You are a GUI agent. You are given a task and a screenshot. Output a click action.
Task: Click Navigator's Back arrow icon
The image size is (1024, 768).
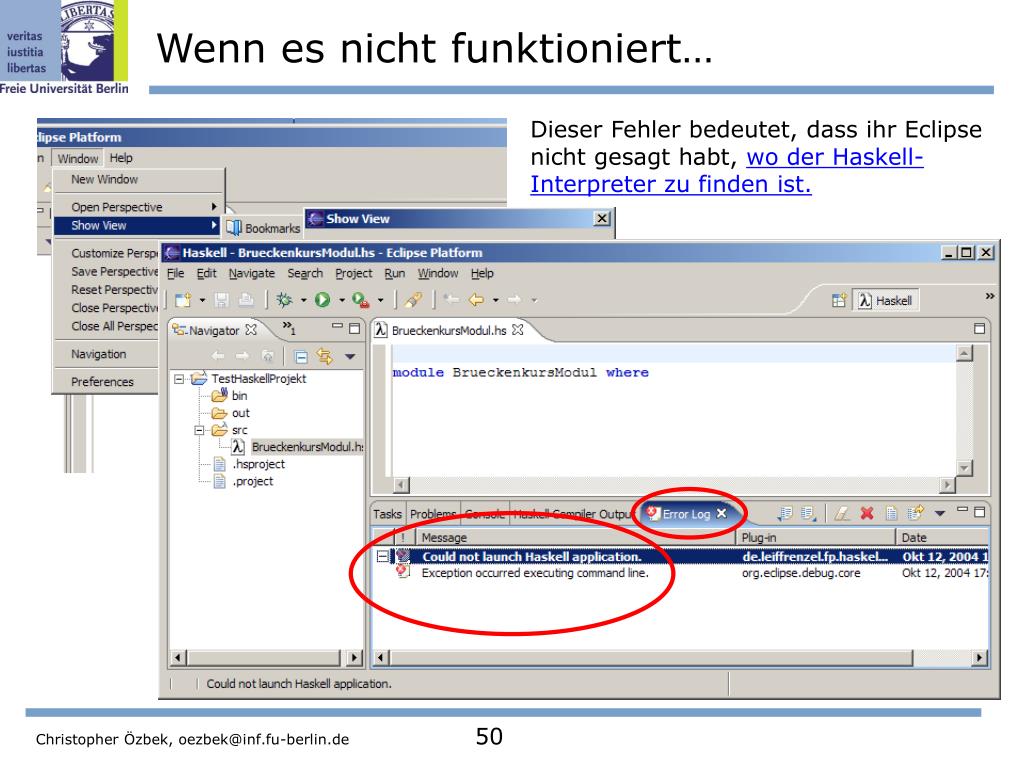218,356
